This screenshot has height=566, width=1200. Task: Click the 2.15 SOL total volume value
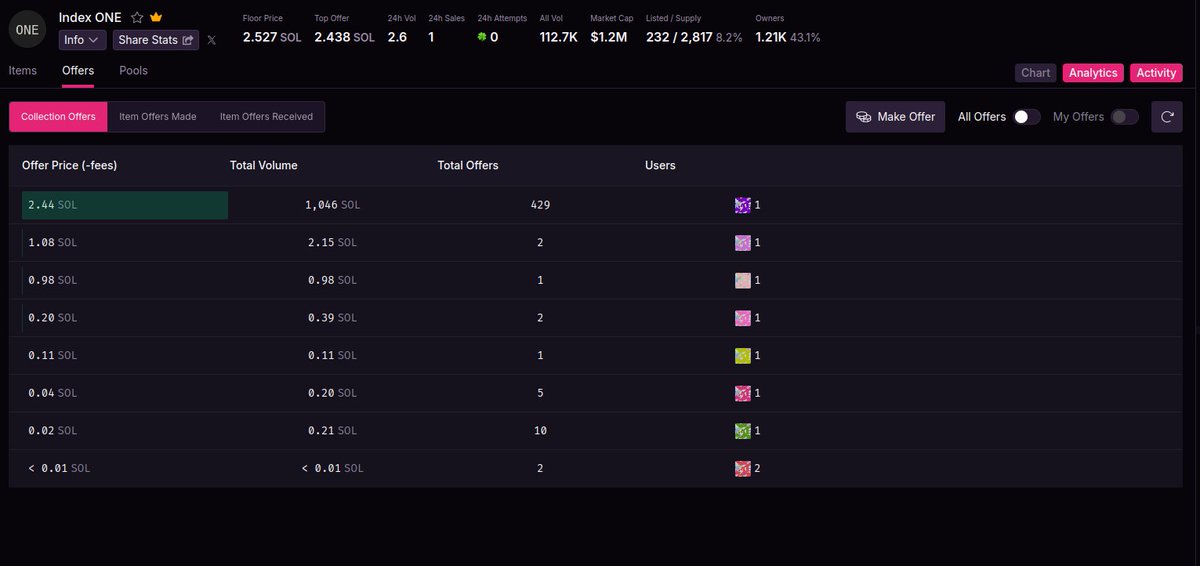click(x=332, y=243)
